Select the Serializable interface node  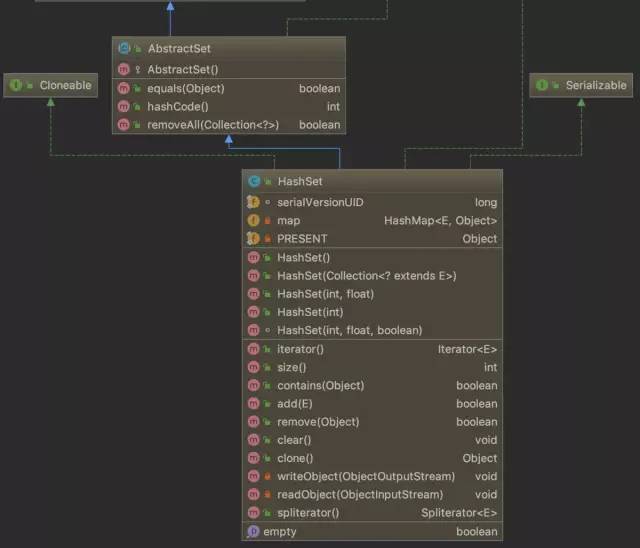click(x=581, y=85)
